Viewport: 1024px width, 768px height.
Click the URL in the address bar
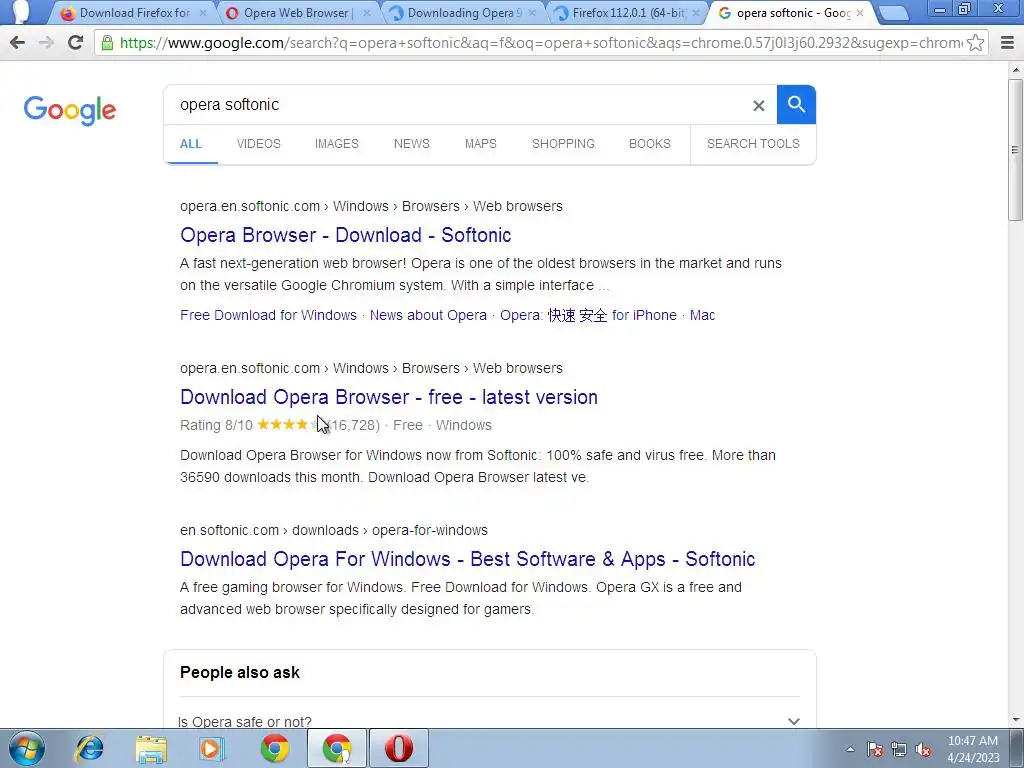[x=541, y=43]
